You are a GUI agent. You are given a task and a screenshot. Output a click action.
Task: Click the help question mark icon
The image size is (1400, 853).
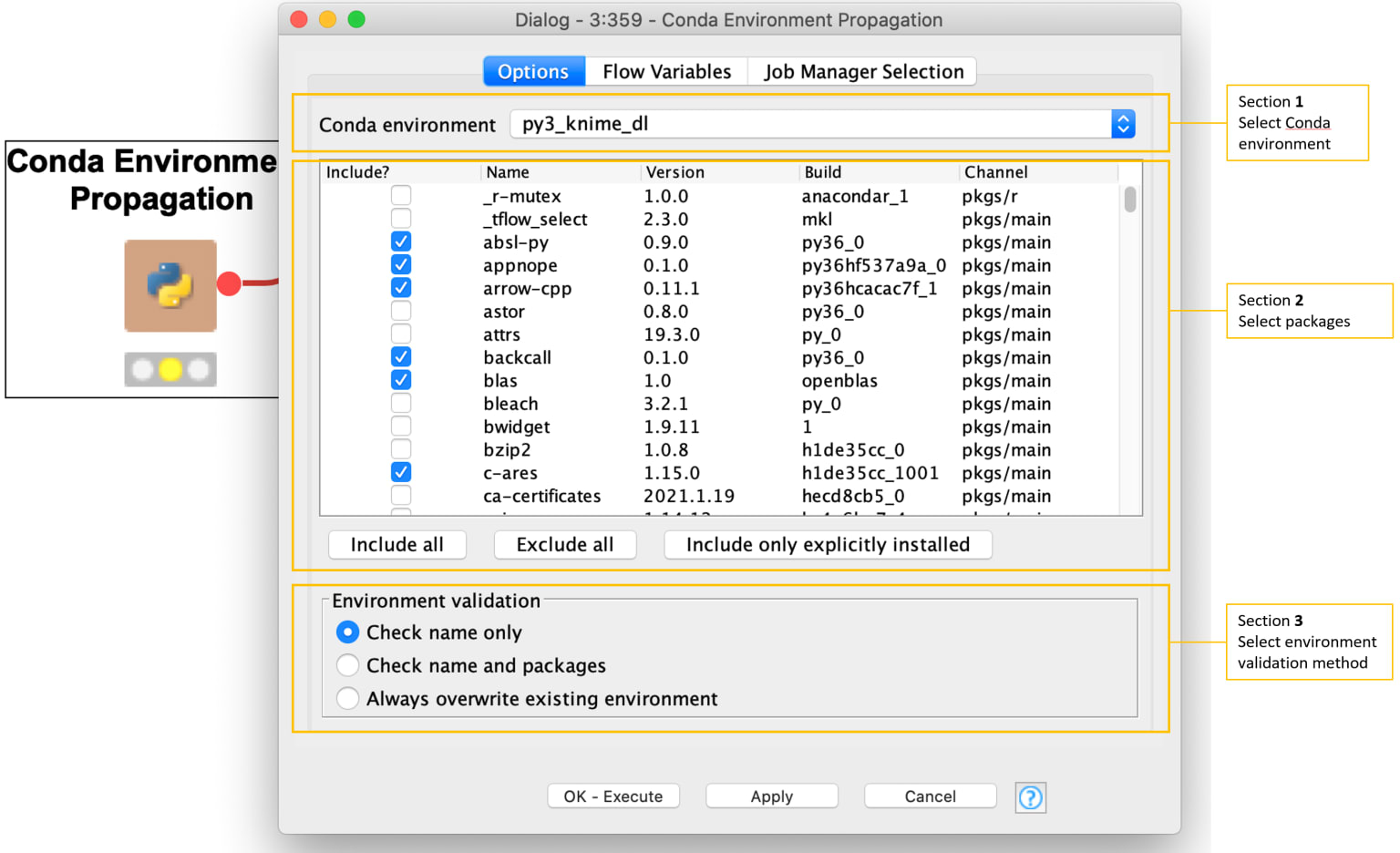(x=1030, y=797)
